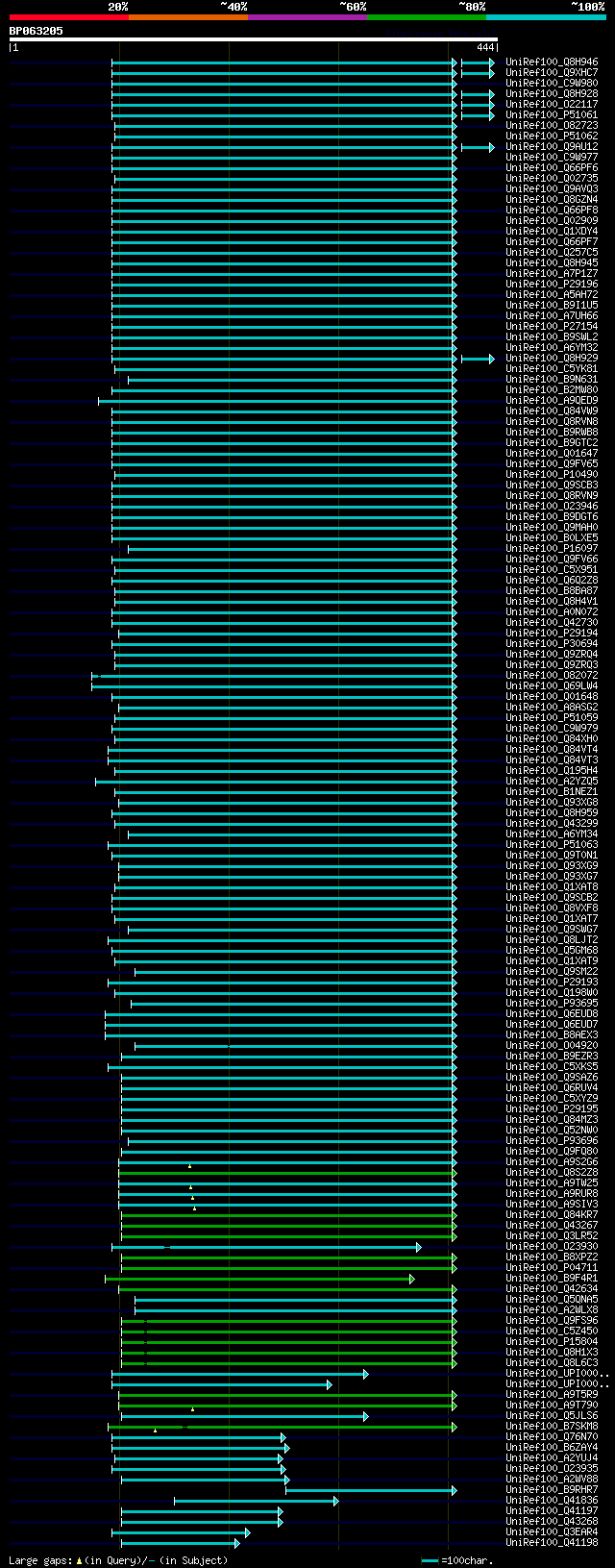Select label UniRef100_Q84XH0
This screenshot has height=1568, width=615.
pos(552,739)
